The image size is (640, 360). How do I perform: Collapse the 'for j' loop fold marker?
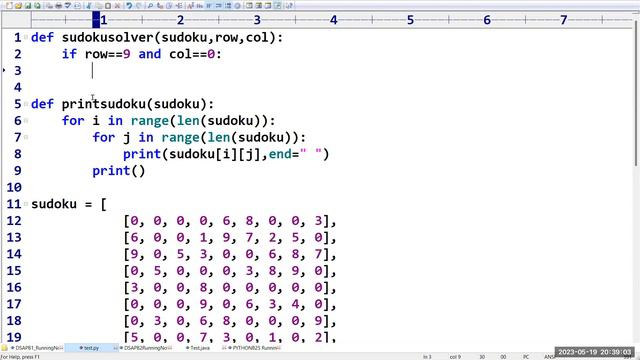click(26, 137)
